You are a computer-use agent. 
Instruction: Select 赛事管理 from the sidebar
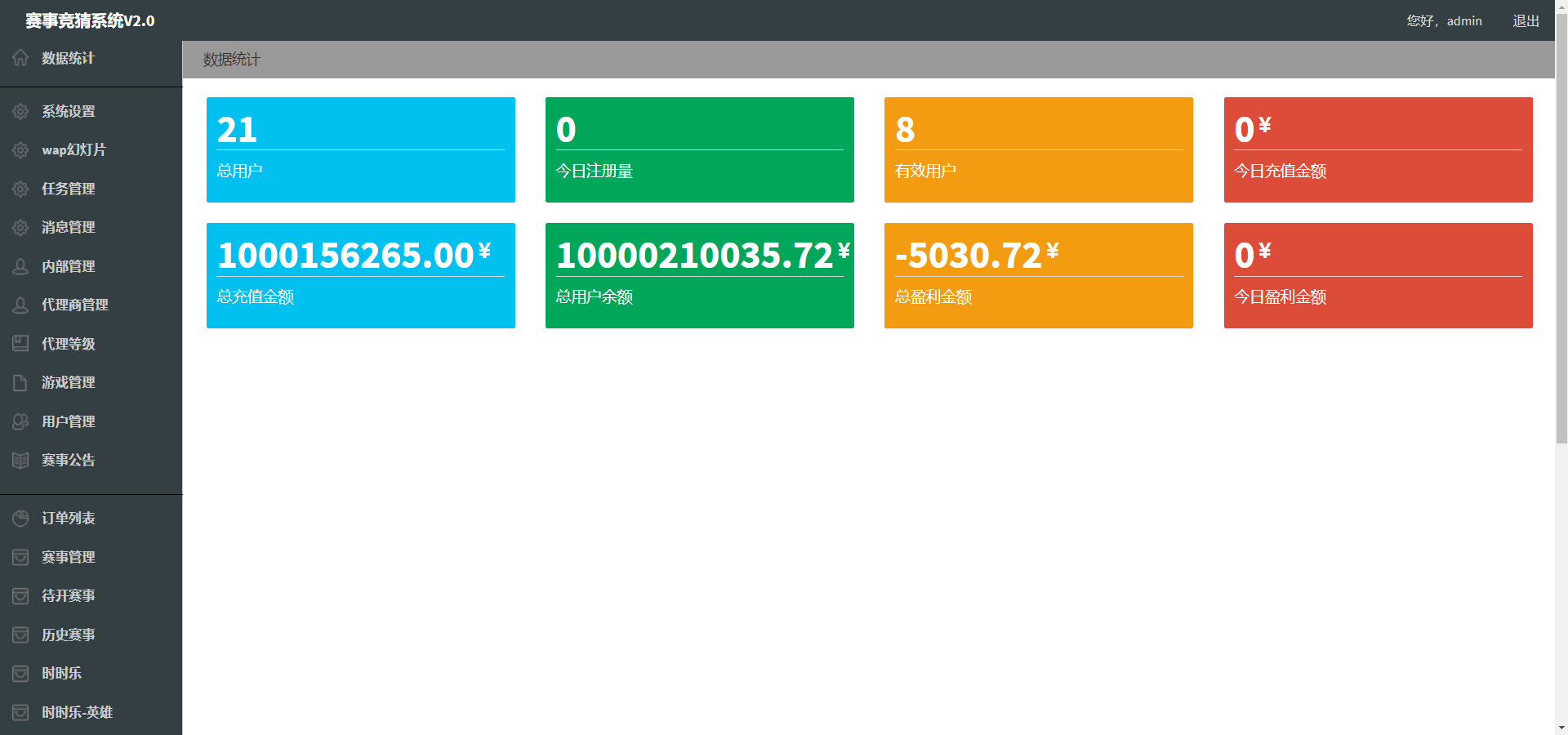click(x=91, y=557)
